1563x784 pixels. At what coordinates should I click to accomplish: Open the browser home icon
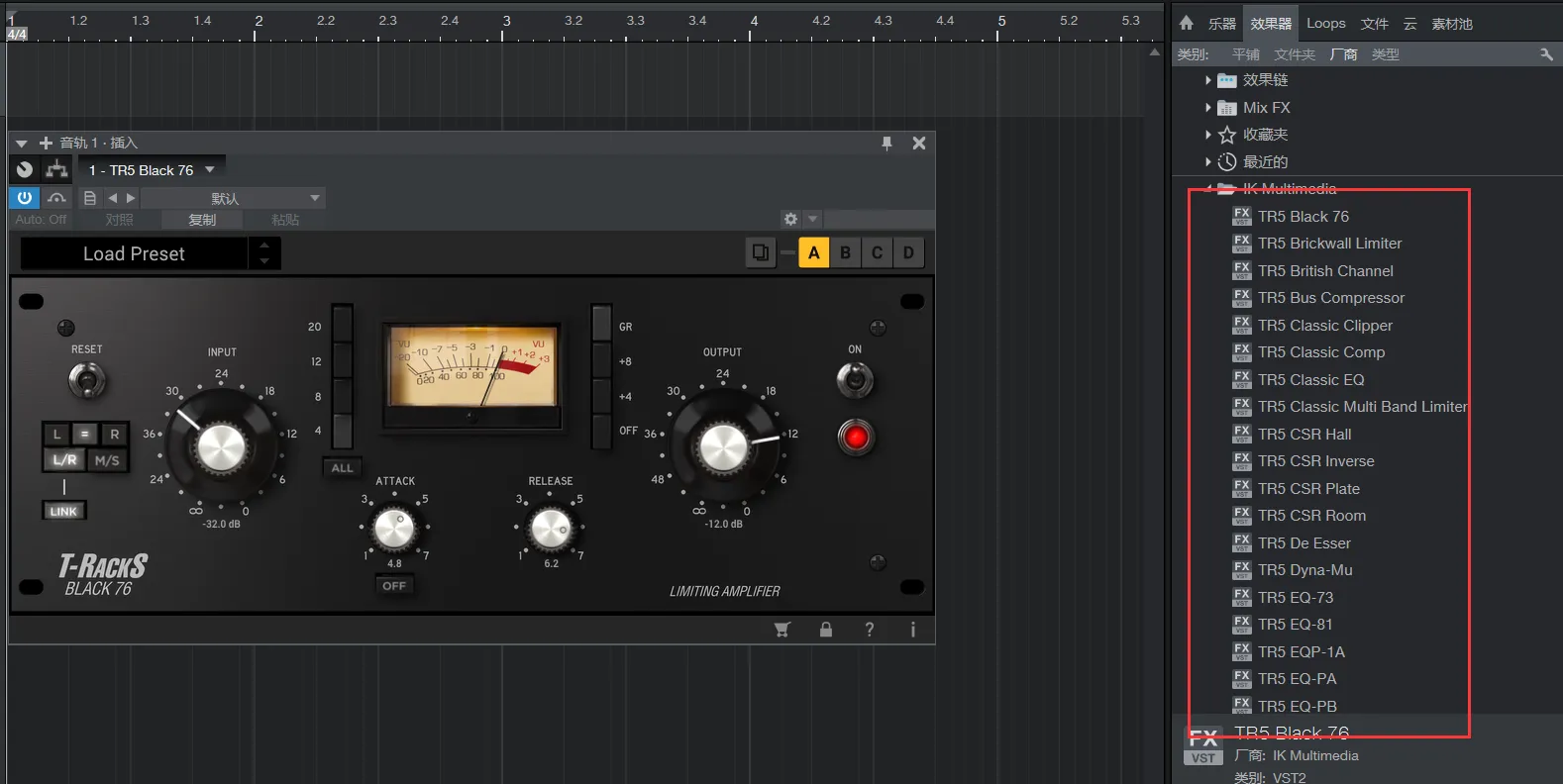pos(1186,23)
